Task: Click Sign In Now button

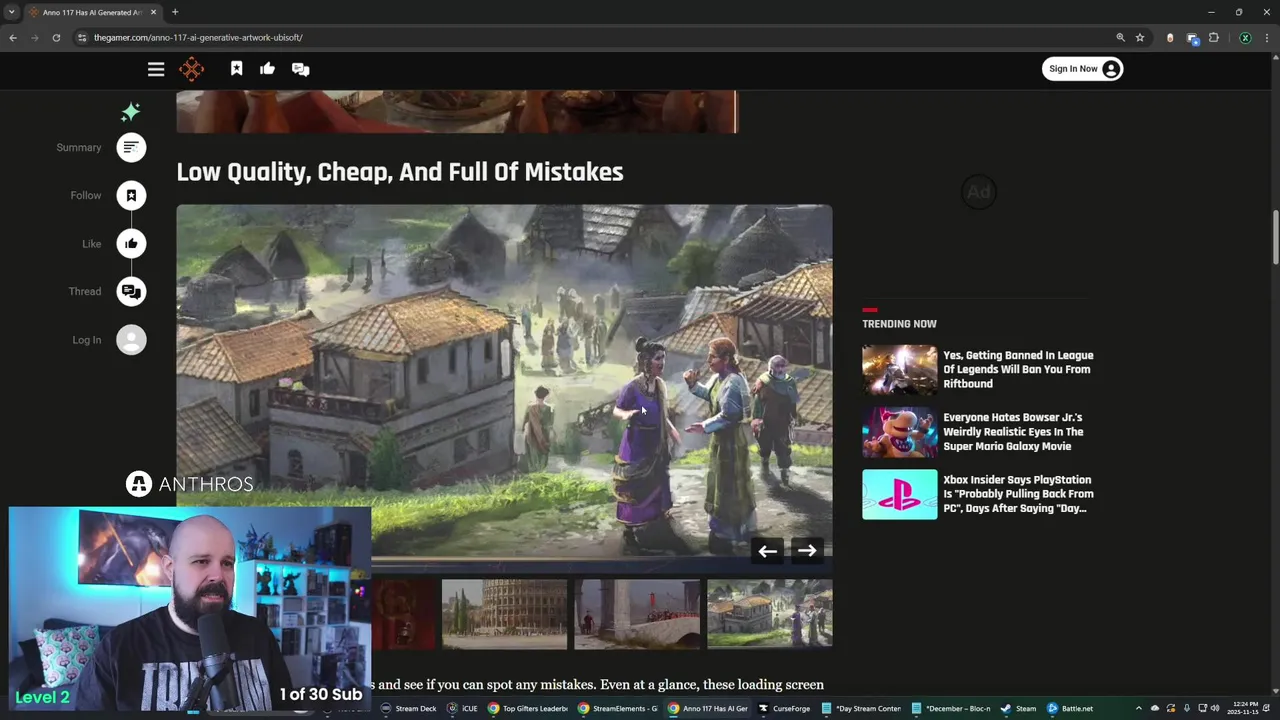Action: [1082, 69]
